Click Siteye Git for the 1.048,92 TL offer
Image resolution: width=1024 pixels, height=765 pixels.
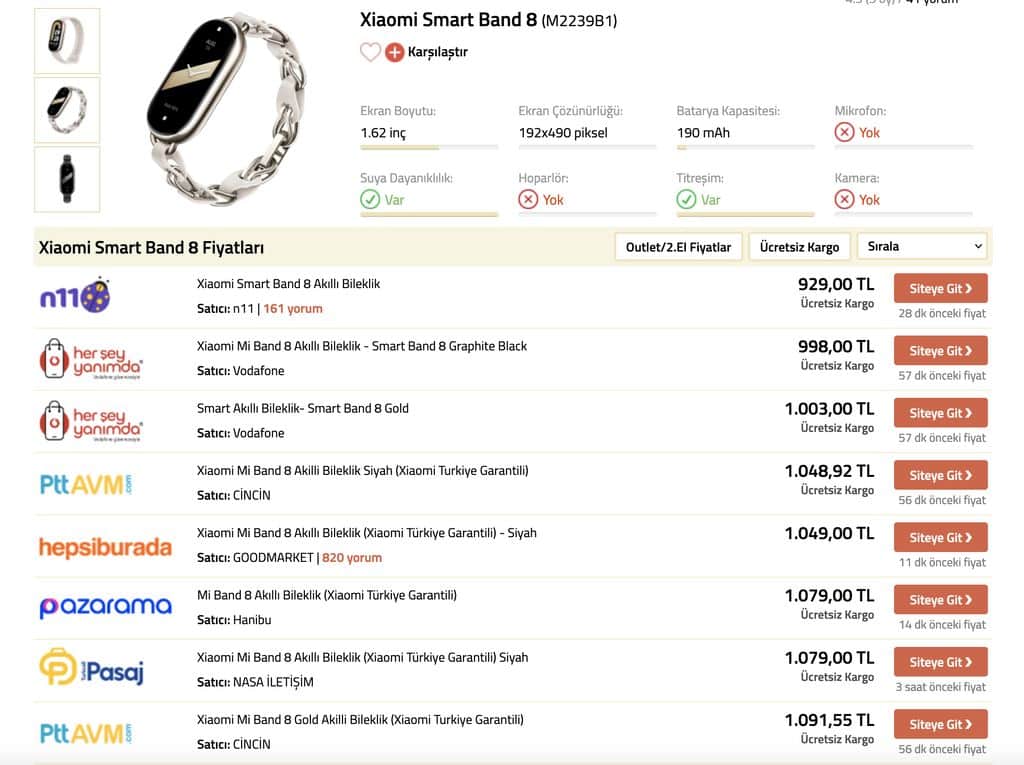tap(940, 475)
